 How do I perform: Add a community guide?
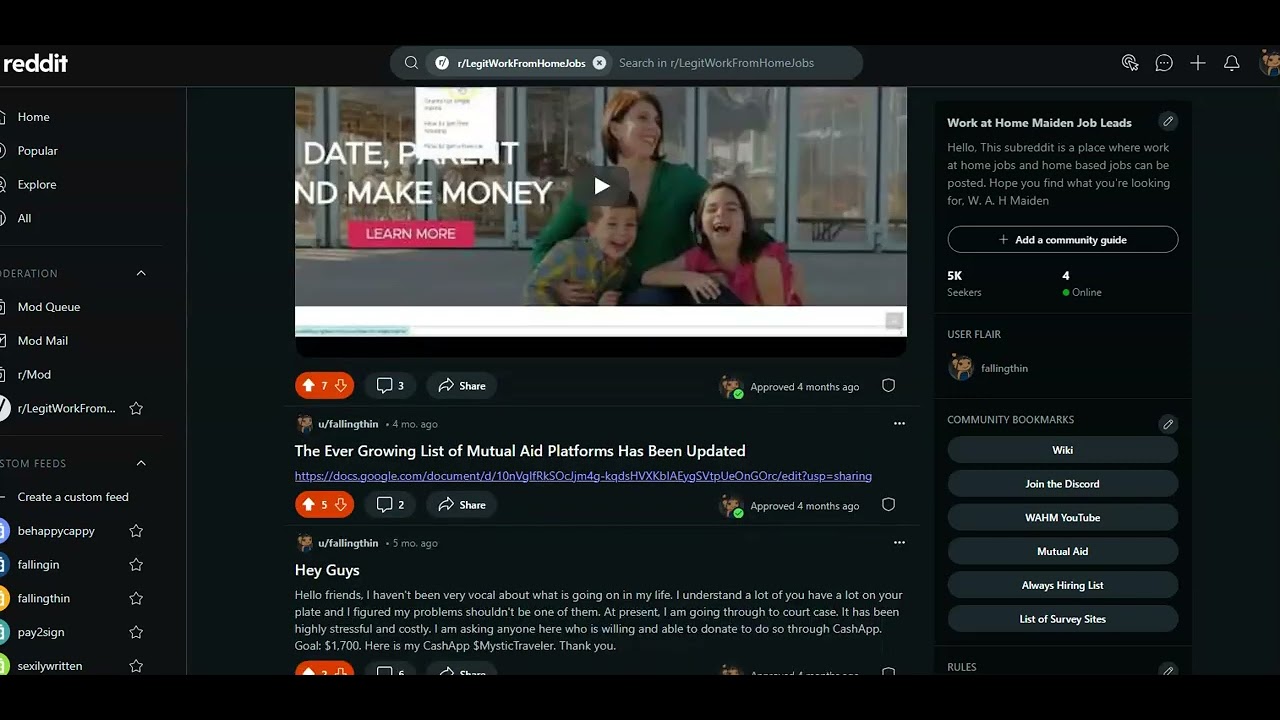click(x=1063, y=240)
